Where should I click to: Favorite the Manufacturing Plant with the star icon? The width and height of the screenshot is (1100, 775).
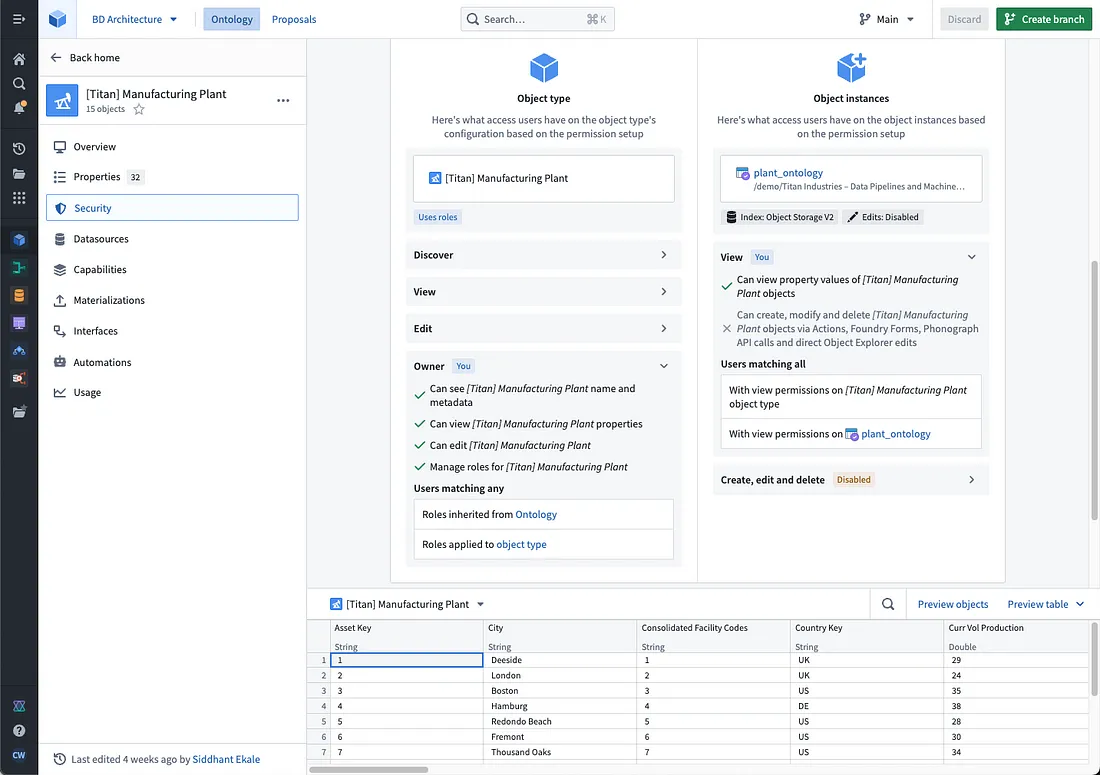(x=139, y=109)
